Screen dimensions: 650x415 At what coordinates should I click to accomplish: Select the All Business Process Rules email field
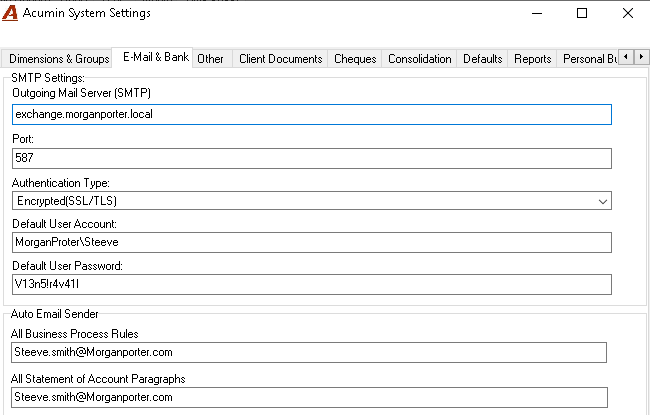309,352
